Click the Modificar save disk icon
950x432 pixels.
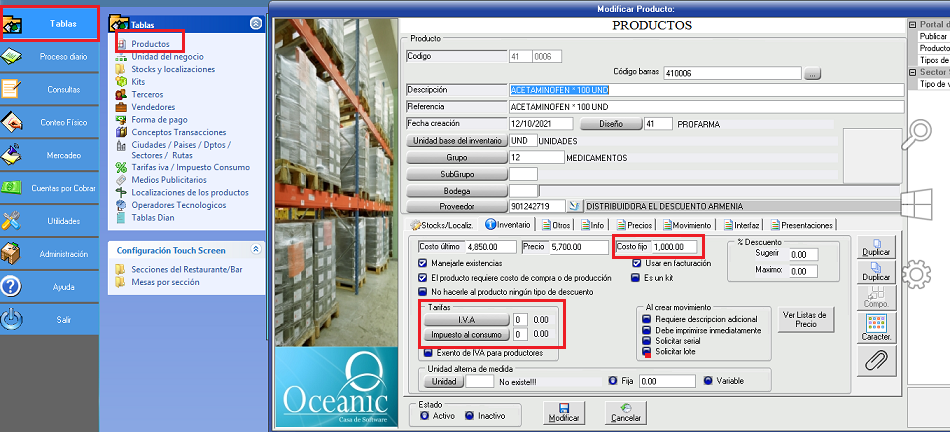coord(564,411)
